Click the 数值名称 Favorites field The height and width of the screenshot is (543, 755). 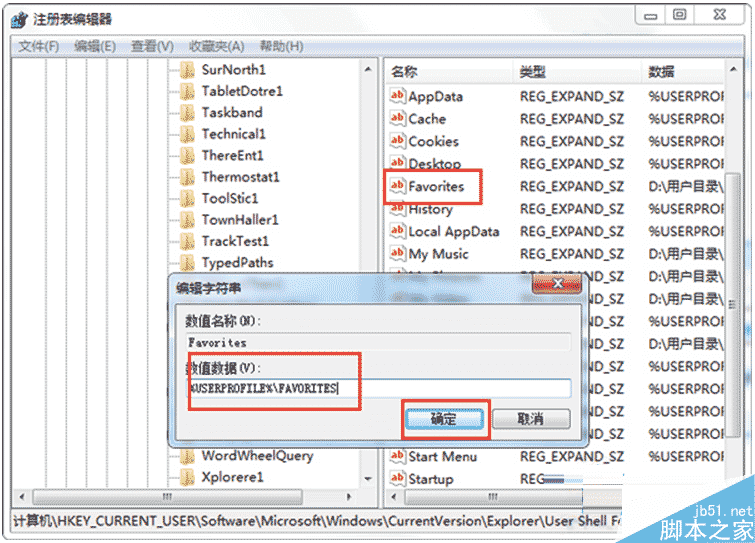(378, 343)
